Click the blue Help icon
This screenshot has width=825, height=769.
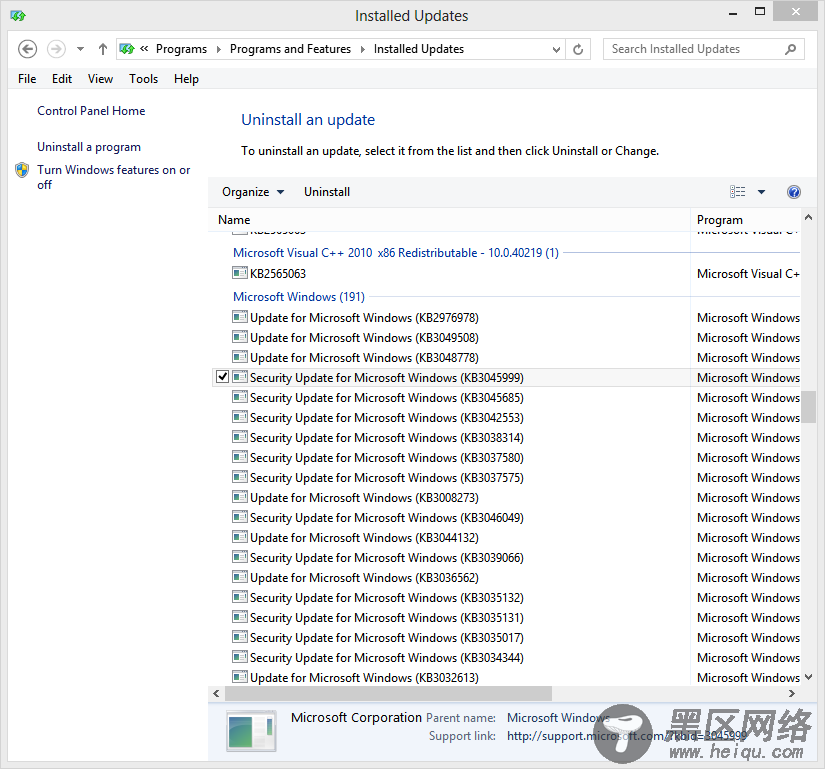[793, 192]
